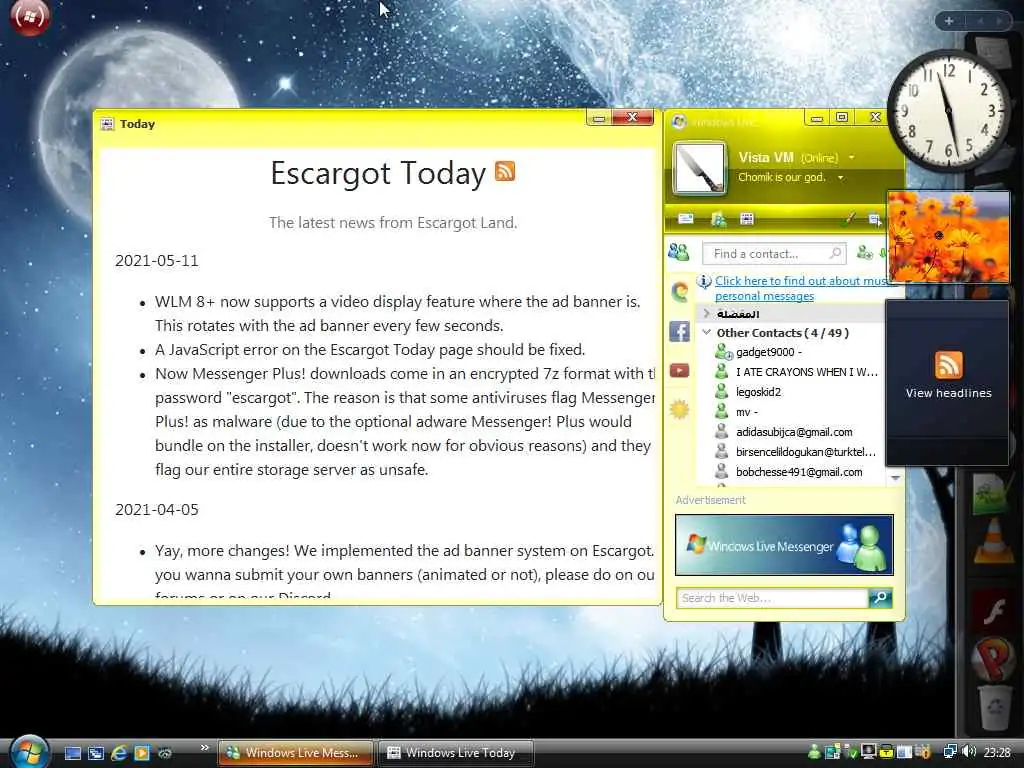
Task: Focus the Find a contact search field
Action: click(774, 253)
